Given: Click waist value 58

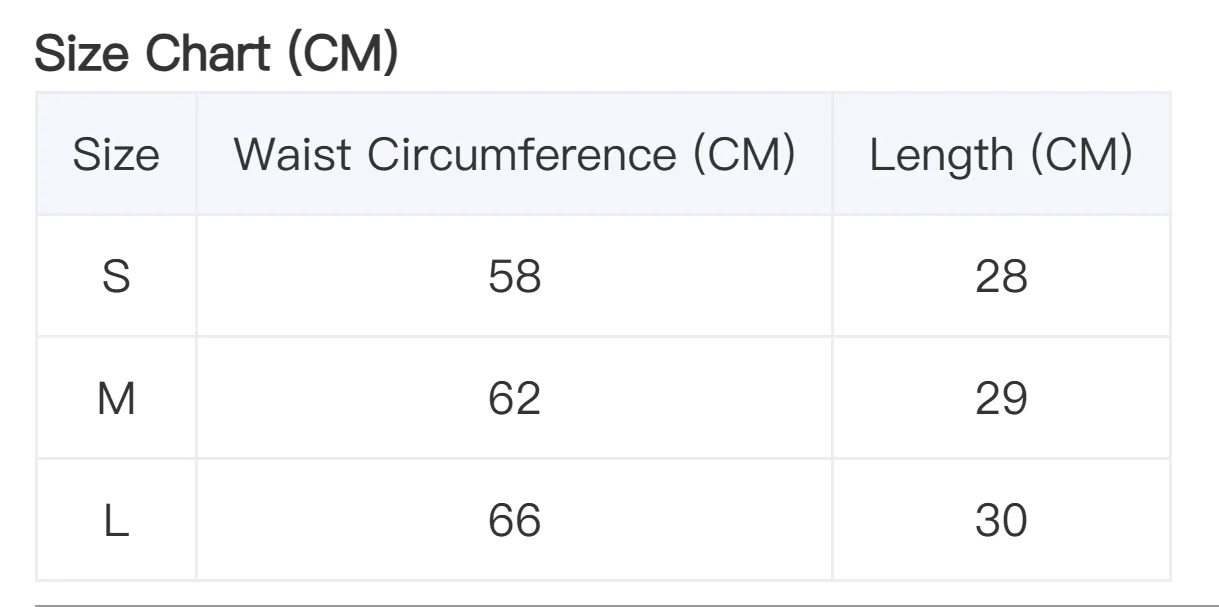Looking at the screenshot, I should coord(514,276).
